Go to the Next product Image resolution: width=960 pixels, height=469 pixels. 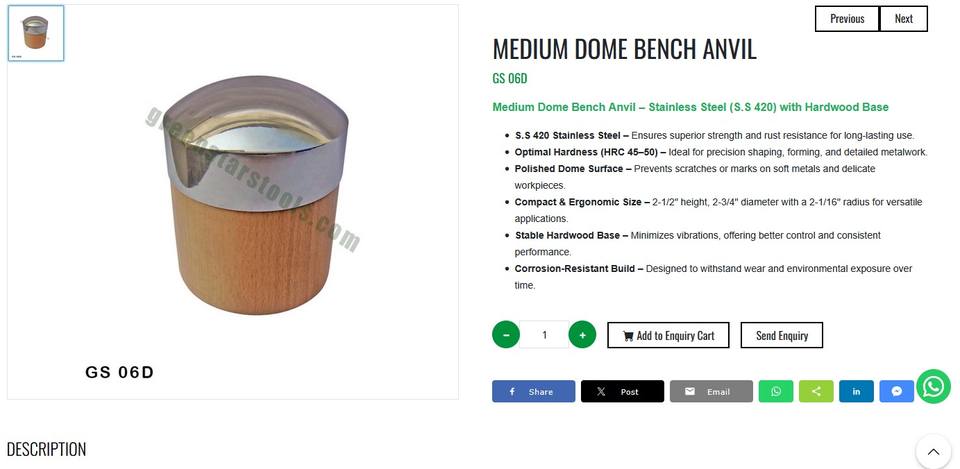(904, 18)
